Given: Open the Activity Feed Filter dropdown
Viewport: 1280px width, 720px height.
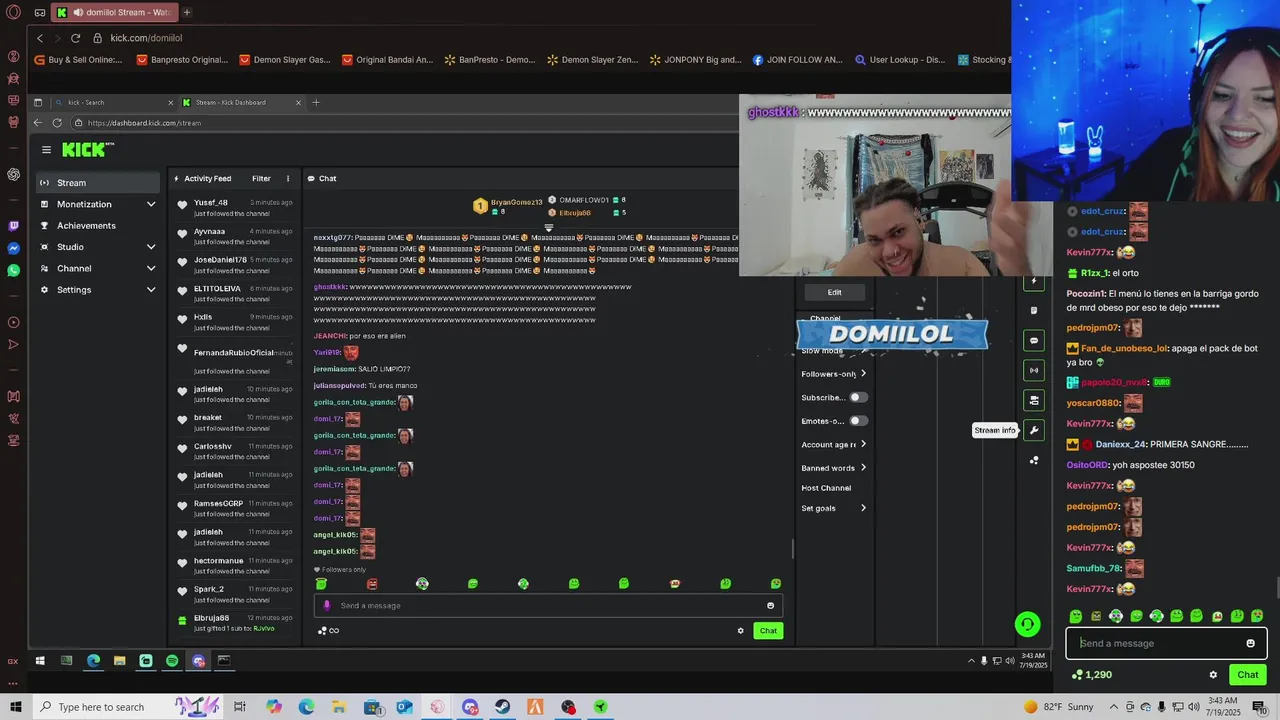Looking at the screenshot, I should click(261, 179).
